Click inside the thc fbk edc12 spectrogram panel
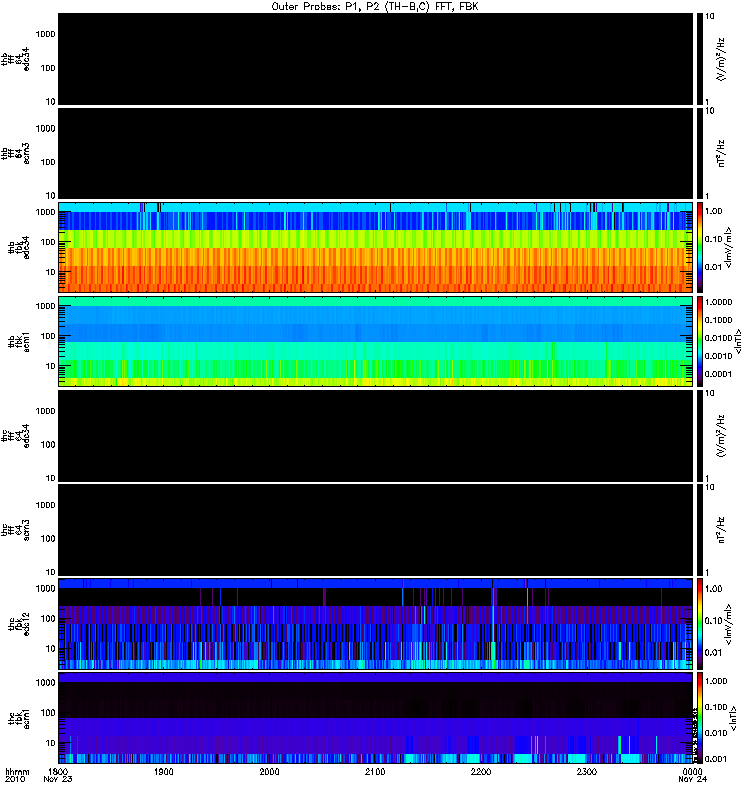 click(376, 624)
